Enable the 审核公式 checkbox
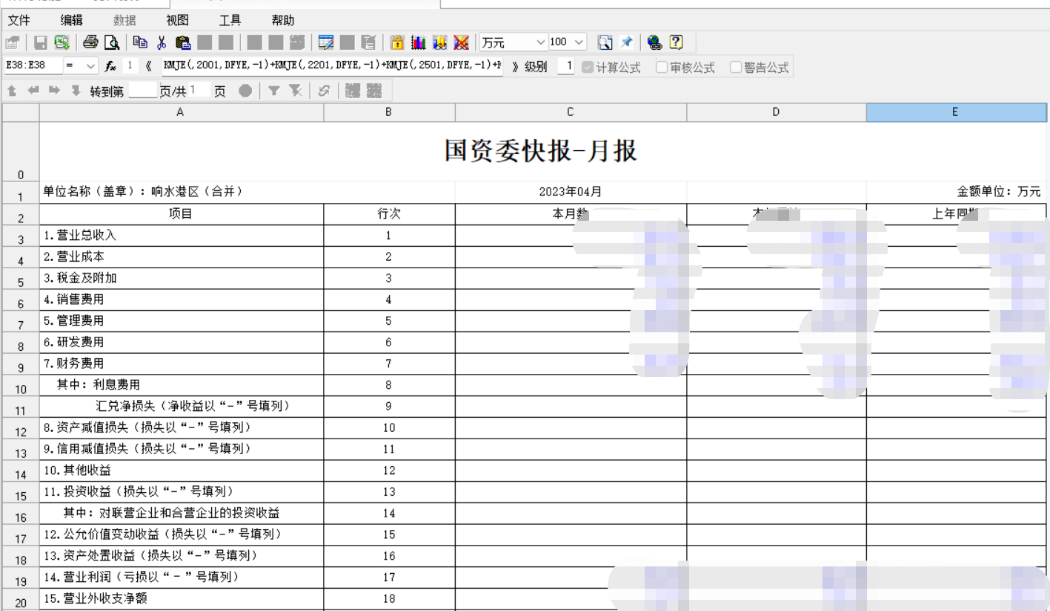1050x611 pixels. 662,67
